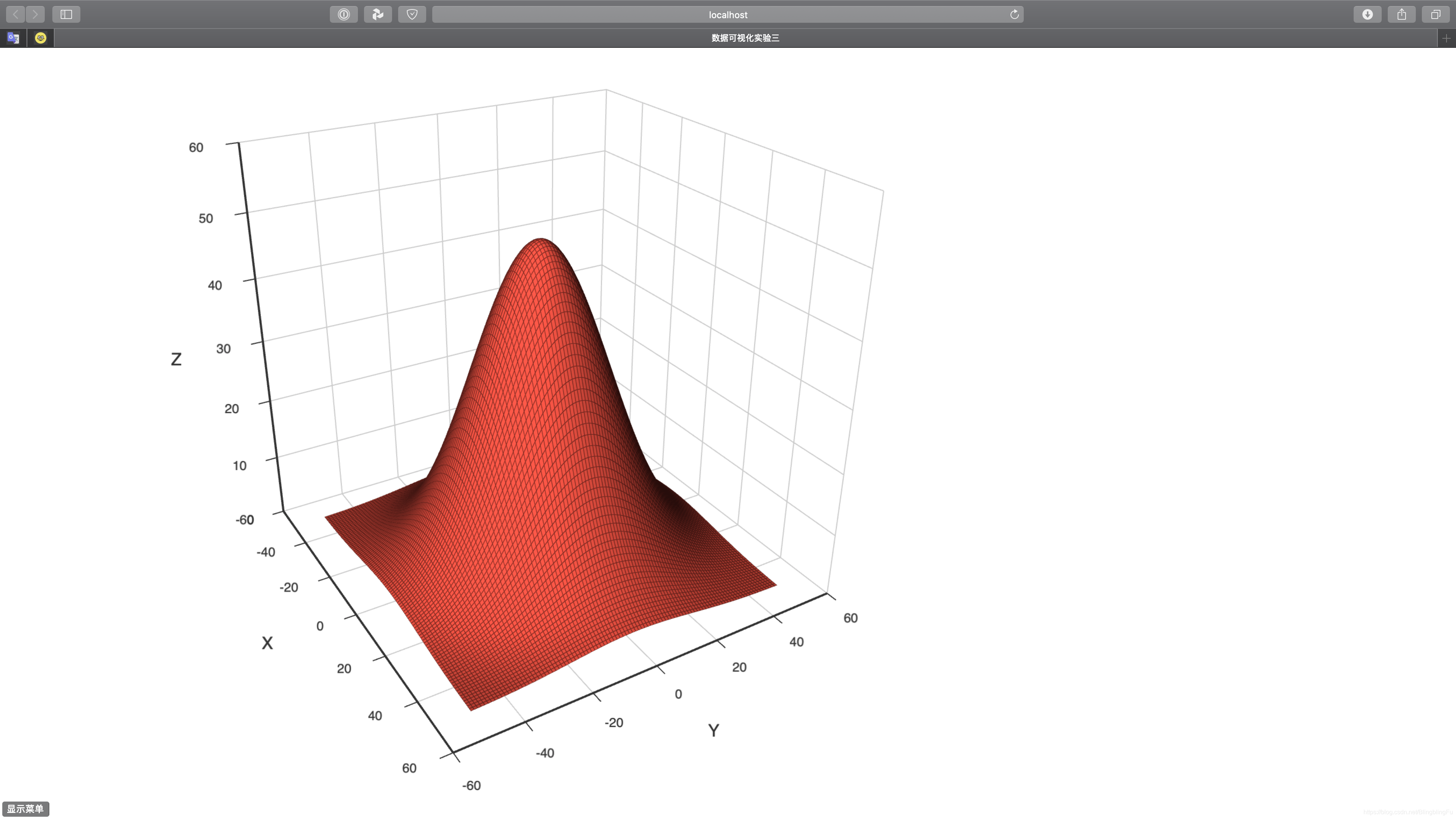Click the 显示菜单 button
Image resolution: width=1456 pixels, height=819 pixels.
(25, 809)
